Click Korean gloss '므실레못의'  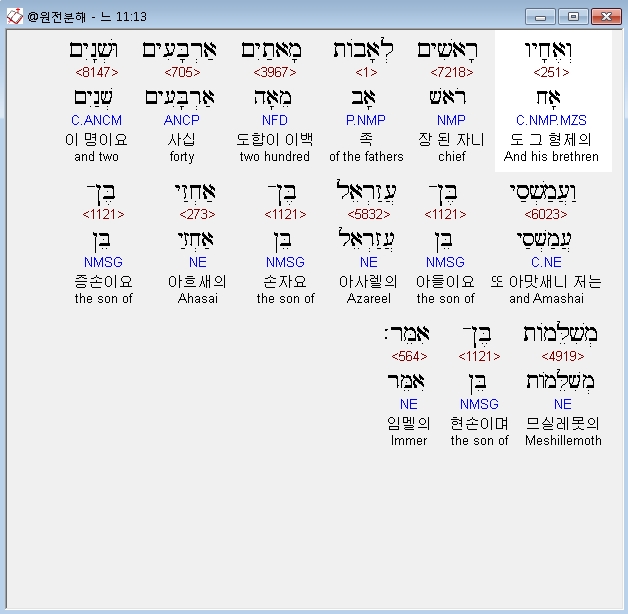click(x=563, y=424)
